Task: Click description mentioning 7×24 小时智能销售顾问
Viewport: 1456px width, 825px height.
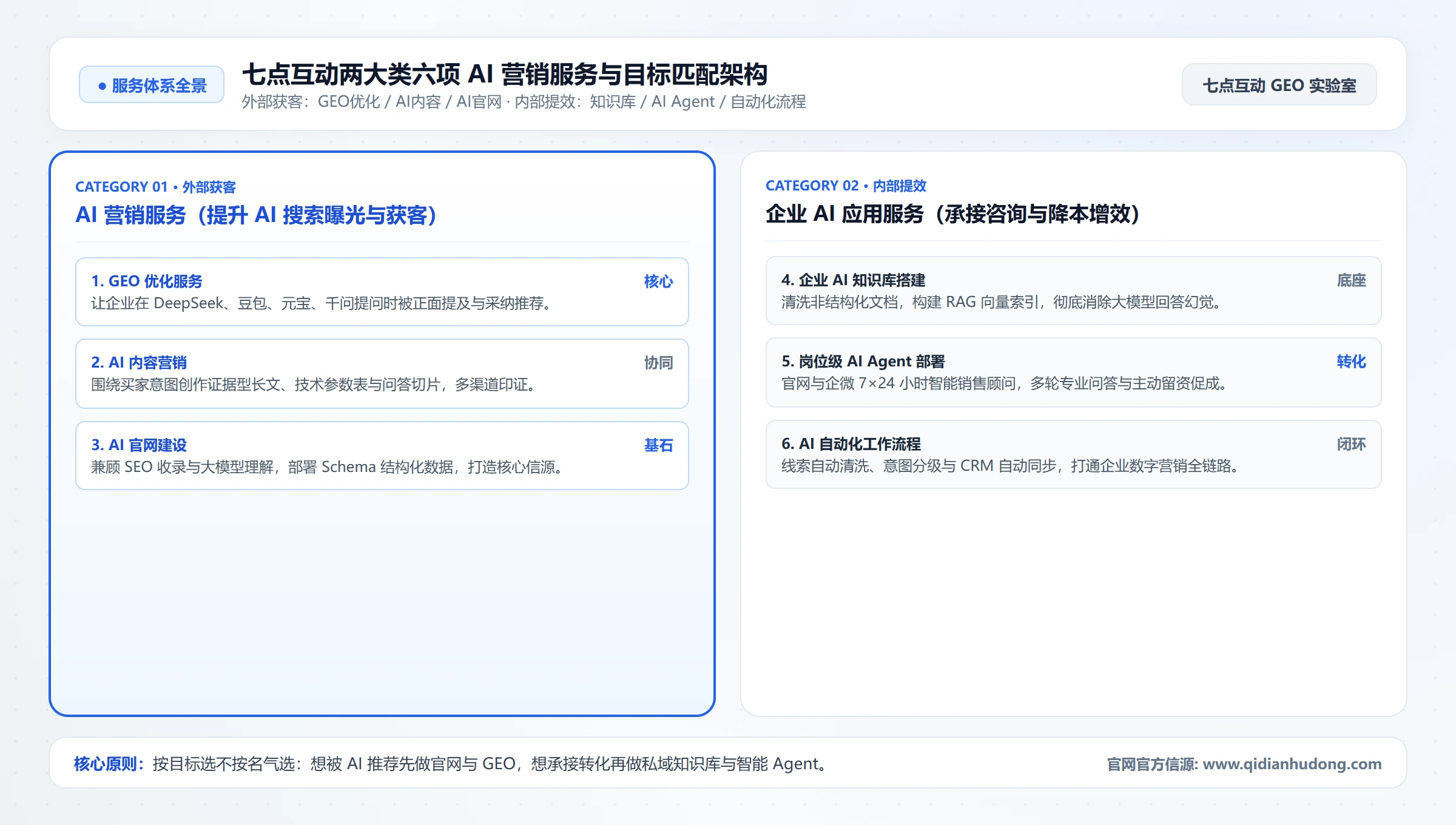Action: (1004, 383)
